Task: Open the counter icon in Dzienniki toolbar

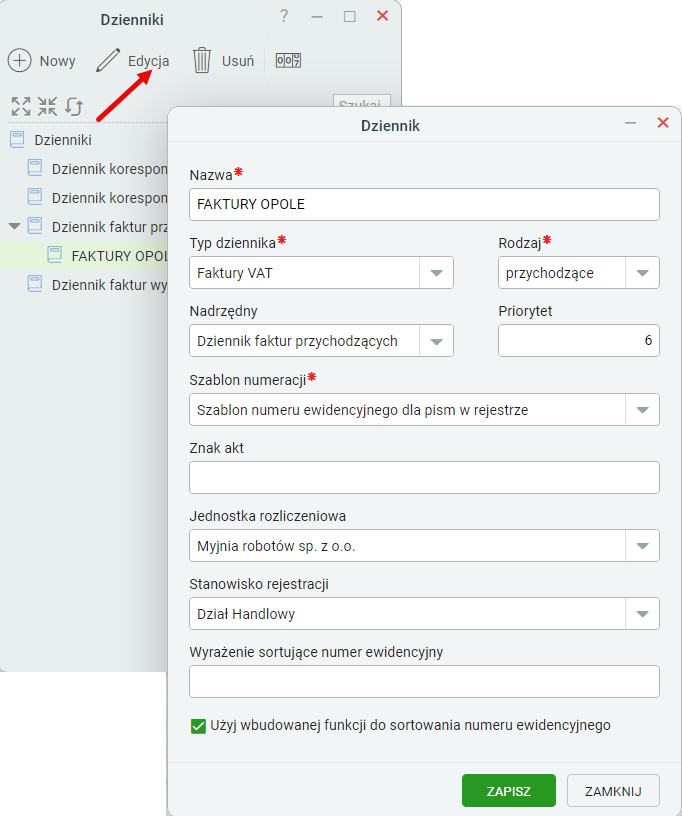Action: [x=288, y=60]
